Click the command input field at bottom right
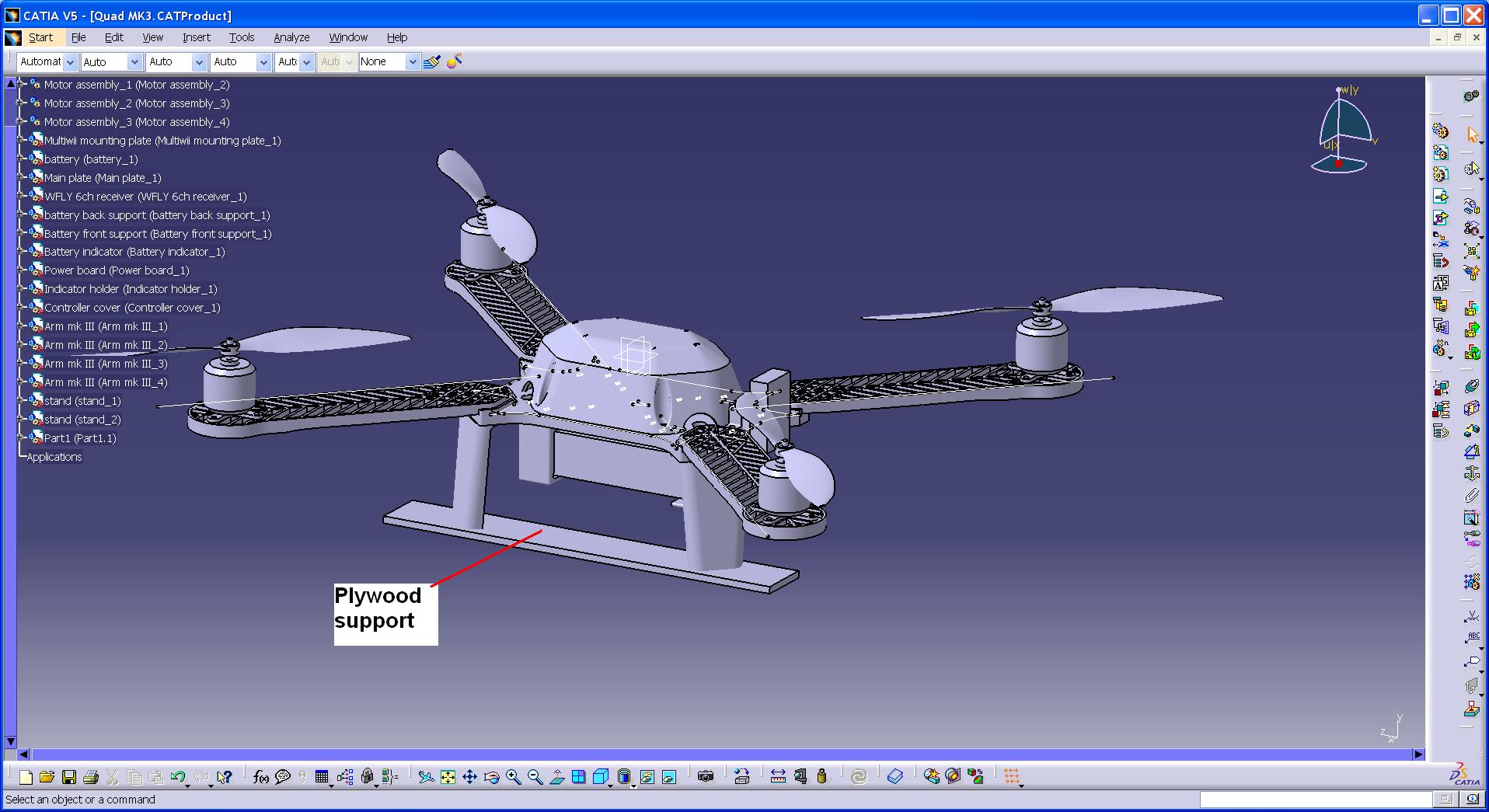The height and width of the screenshot is (812, 1489). point(1315,800)
